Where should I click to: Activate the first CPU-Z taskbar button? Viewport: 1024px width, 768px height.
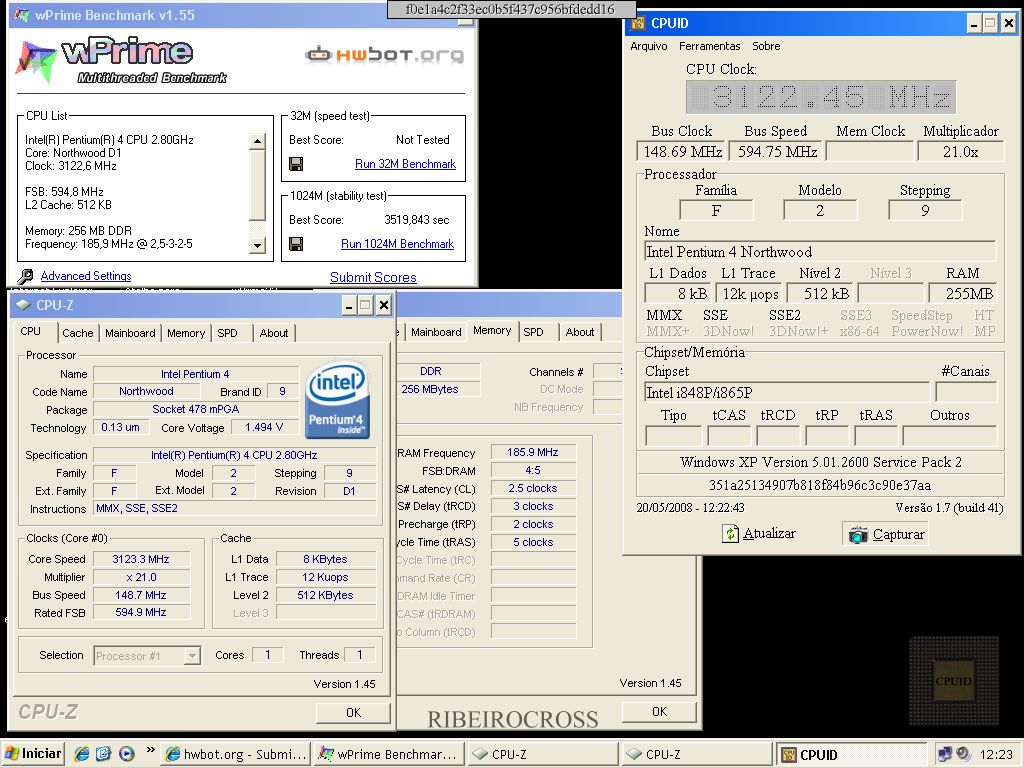pyautogui.click(x=543, y=754)
